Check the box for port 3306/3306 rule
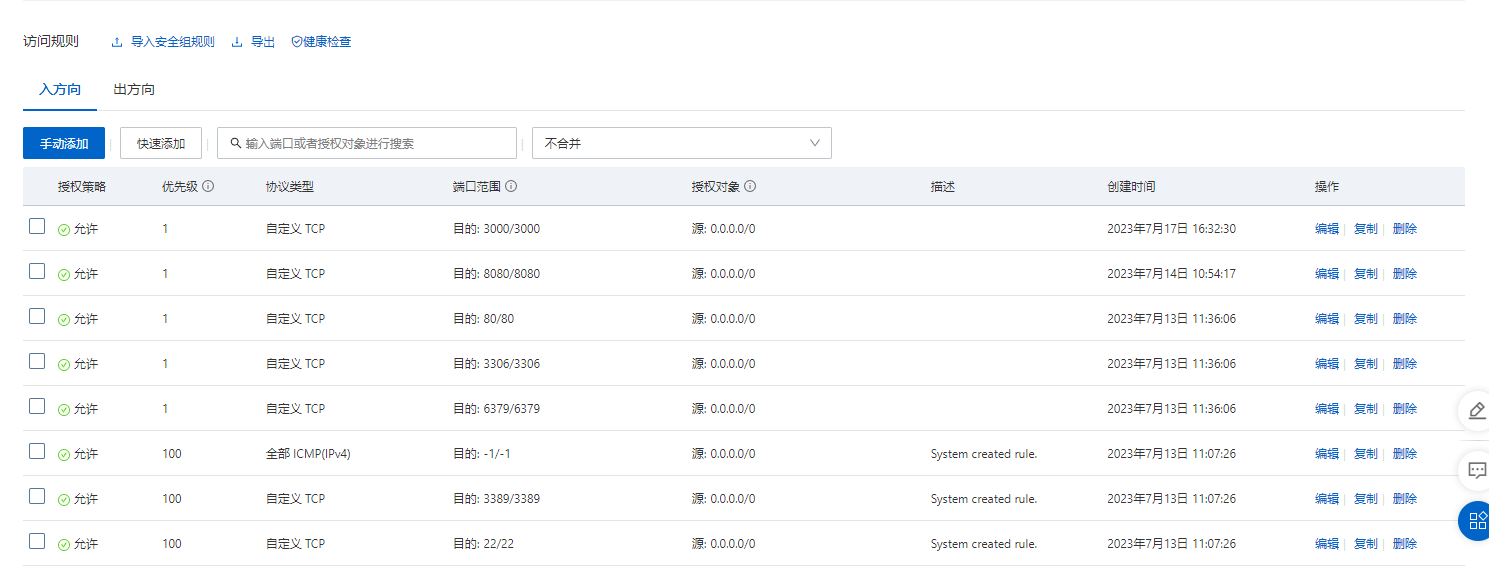The image size is (1489, 572). (37, 361)
